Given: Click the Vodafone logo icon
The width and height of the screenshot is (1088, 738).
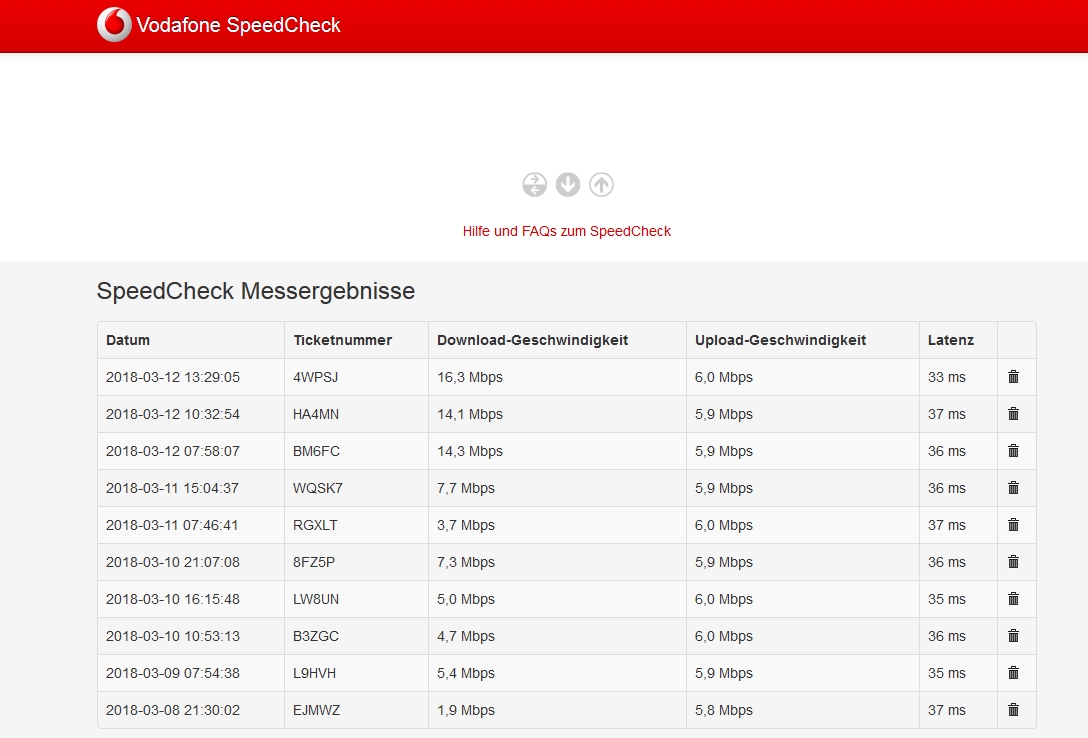Looking at the screenshot, I should (x=114, y=25).
